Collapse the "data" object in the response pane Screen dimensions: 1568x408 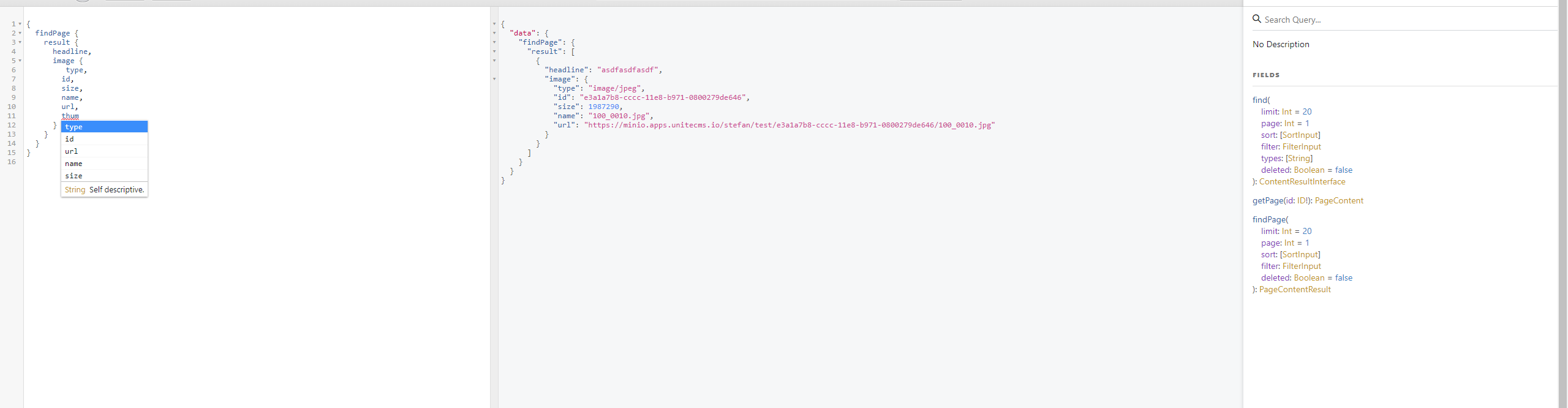494,33
